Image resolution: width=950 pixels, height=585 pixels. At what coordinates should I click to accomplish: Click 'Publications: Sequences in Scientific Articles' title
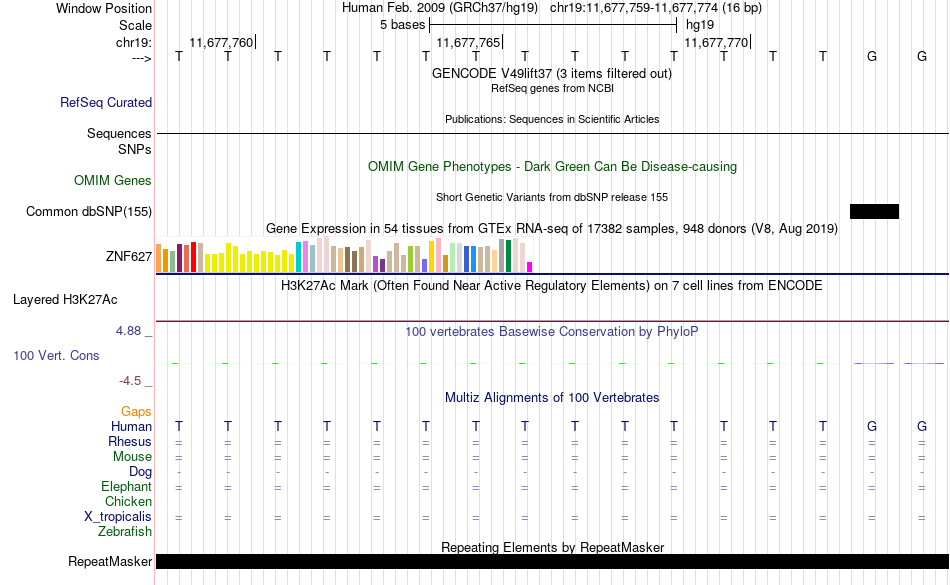pyautogui.click(x=552, y=119)
